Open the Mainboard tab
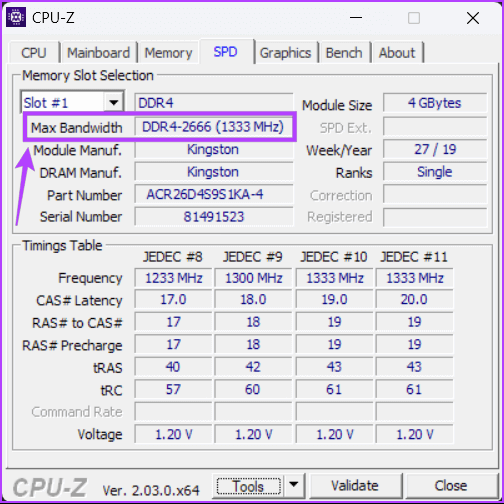 [x=99, y=53]
